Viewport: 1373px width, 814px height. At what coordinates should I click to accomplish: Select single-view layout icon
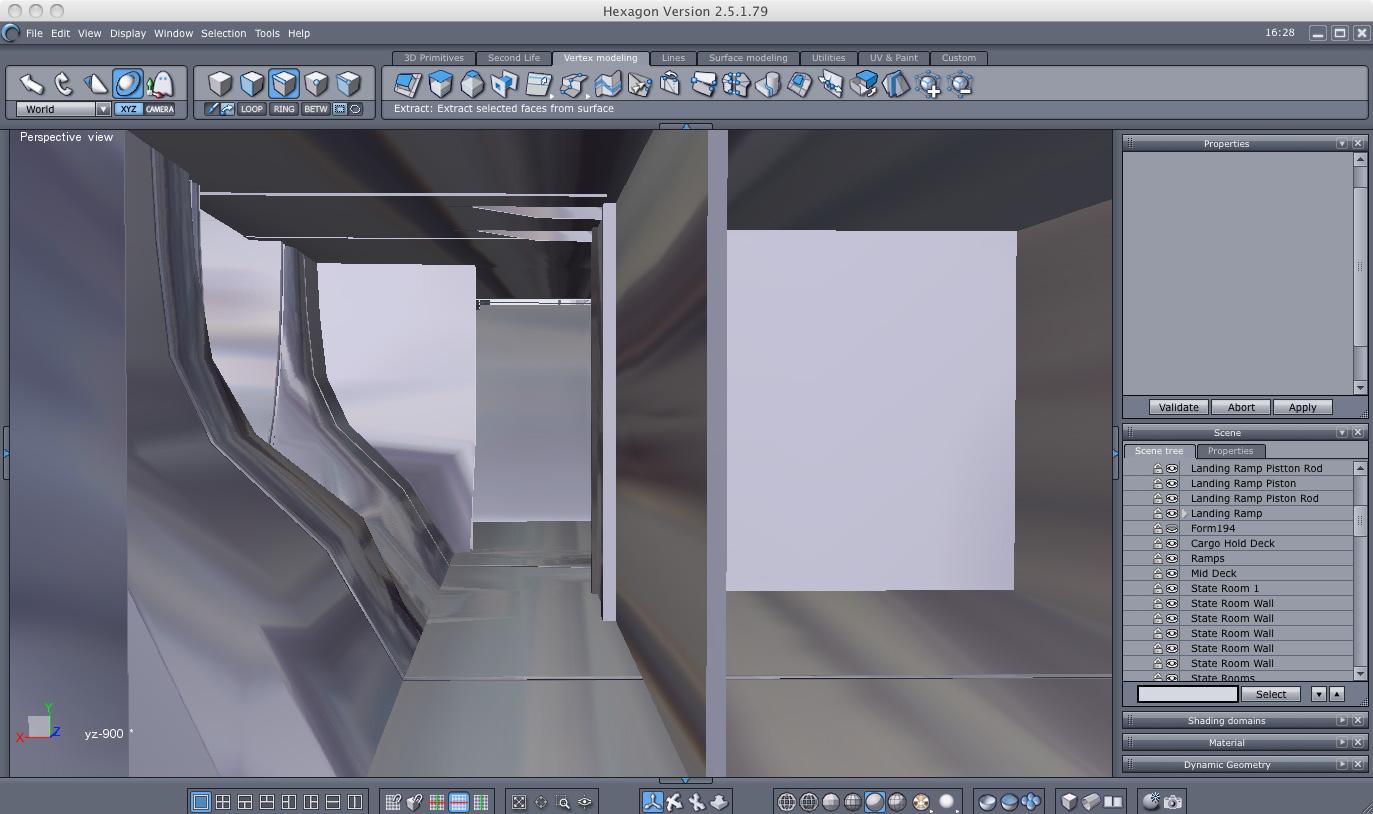pyautogui.click(x=201, y=802)
